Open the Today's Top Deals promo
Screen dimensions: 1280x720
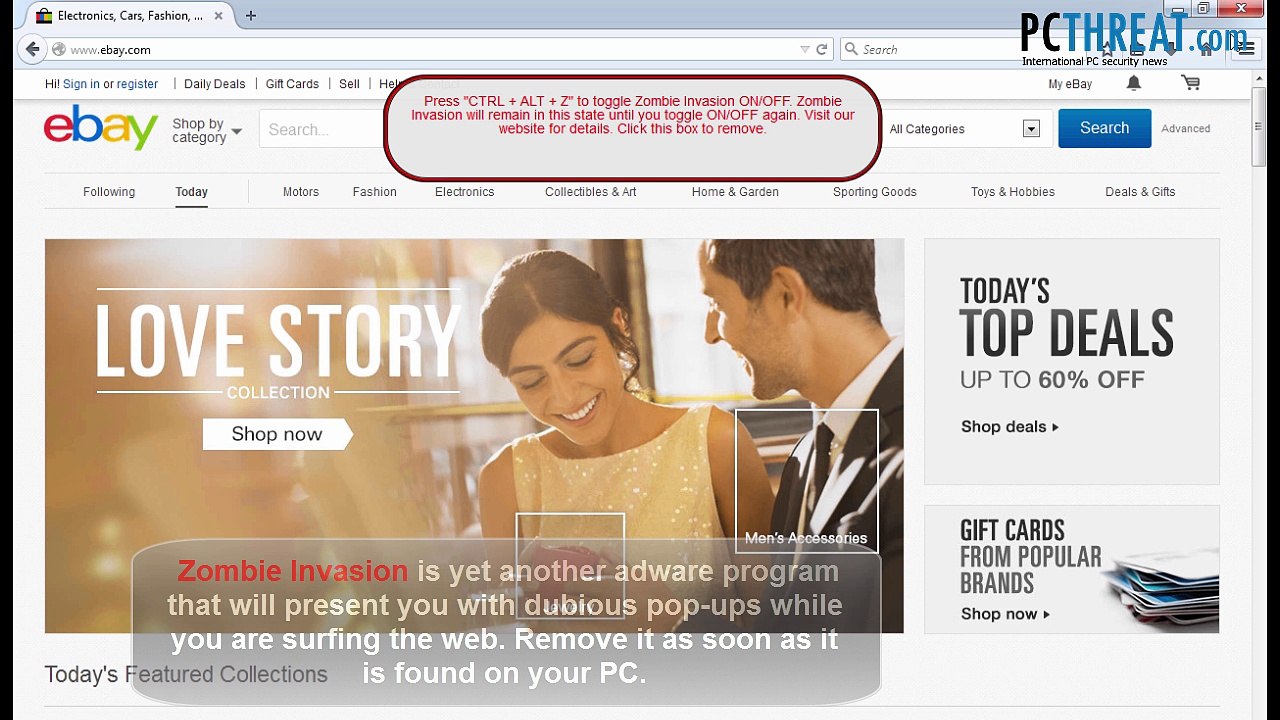pos(1071,361)
